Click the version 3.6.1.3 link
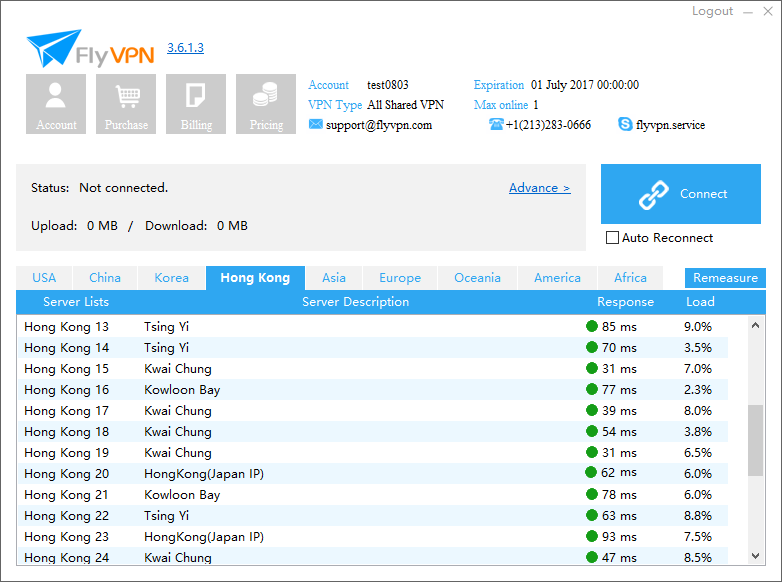782x582 pixels. [186, 48]
